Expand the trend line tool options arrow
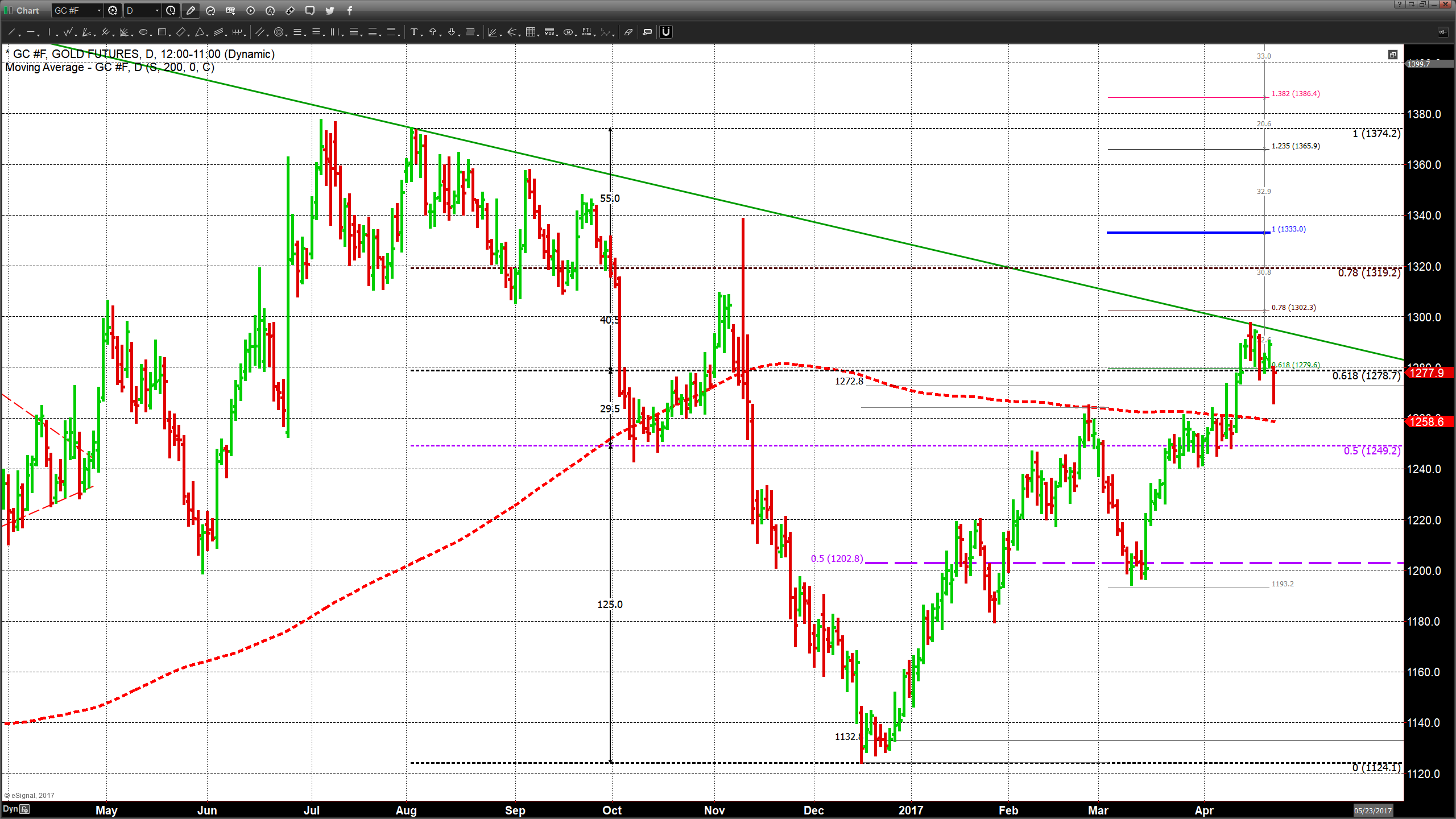 click(19, 35)
